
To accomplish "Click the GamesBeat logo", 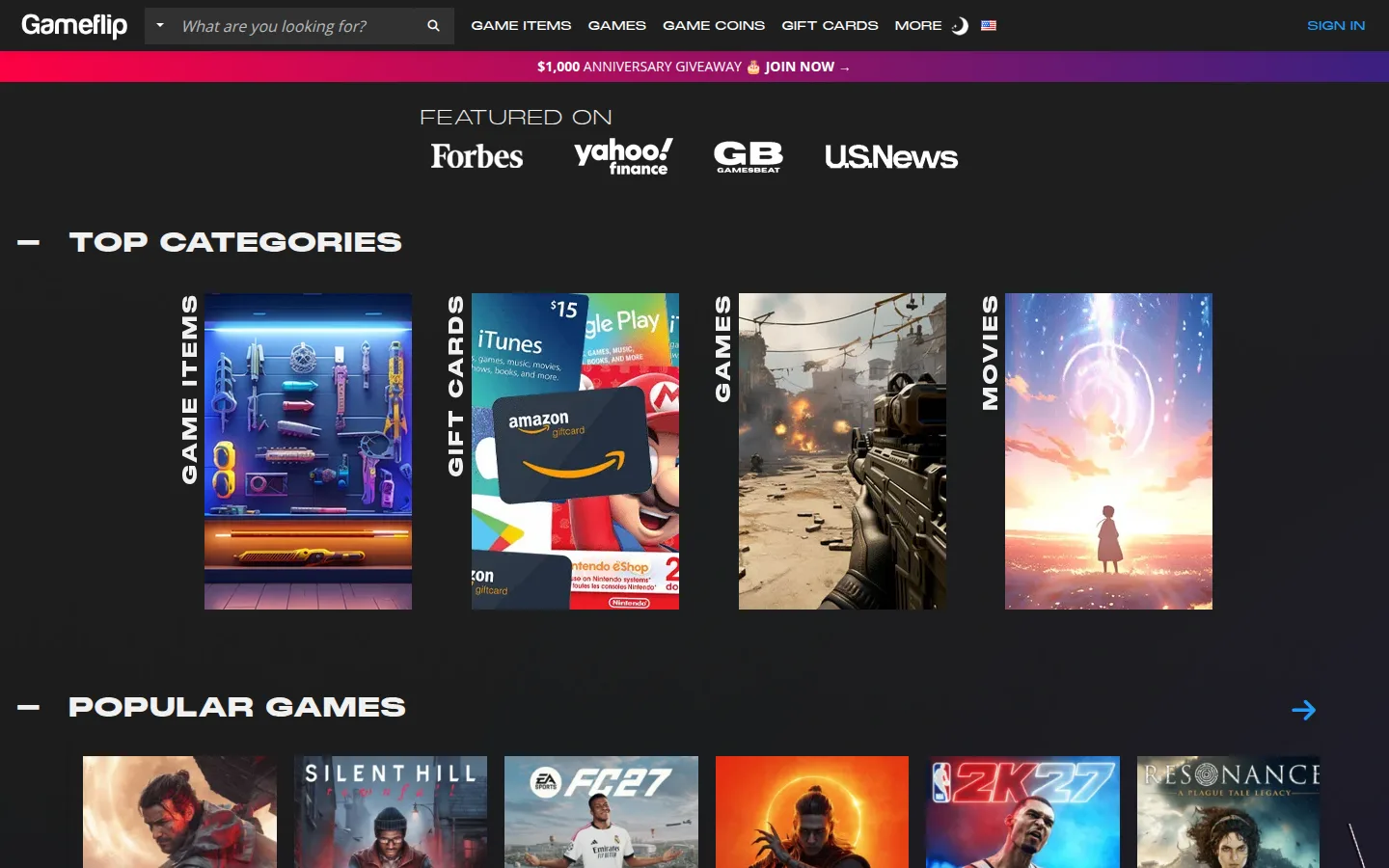I will click(x=749, y=156).
